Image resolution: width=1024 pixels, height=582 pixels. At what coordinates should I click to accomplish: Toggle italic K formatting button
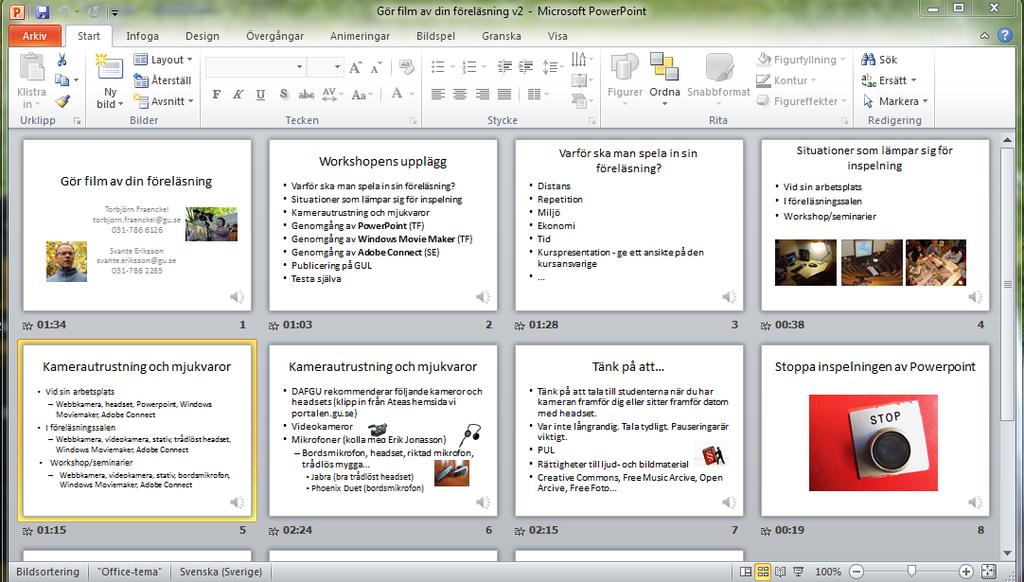(x=238, y=94)
